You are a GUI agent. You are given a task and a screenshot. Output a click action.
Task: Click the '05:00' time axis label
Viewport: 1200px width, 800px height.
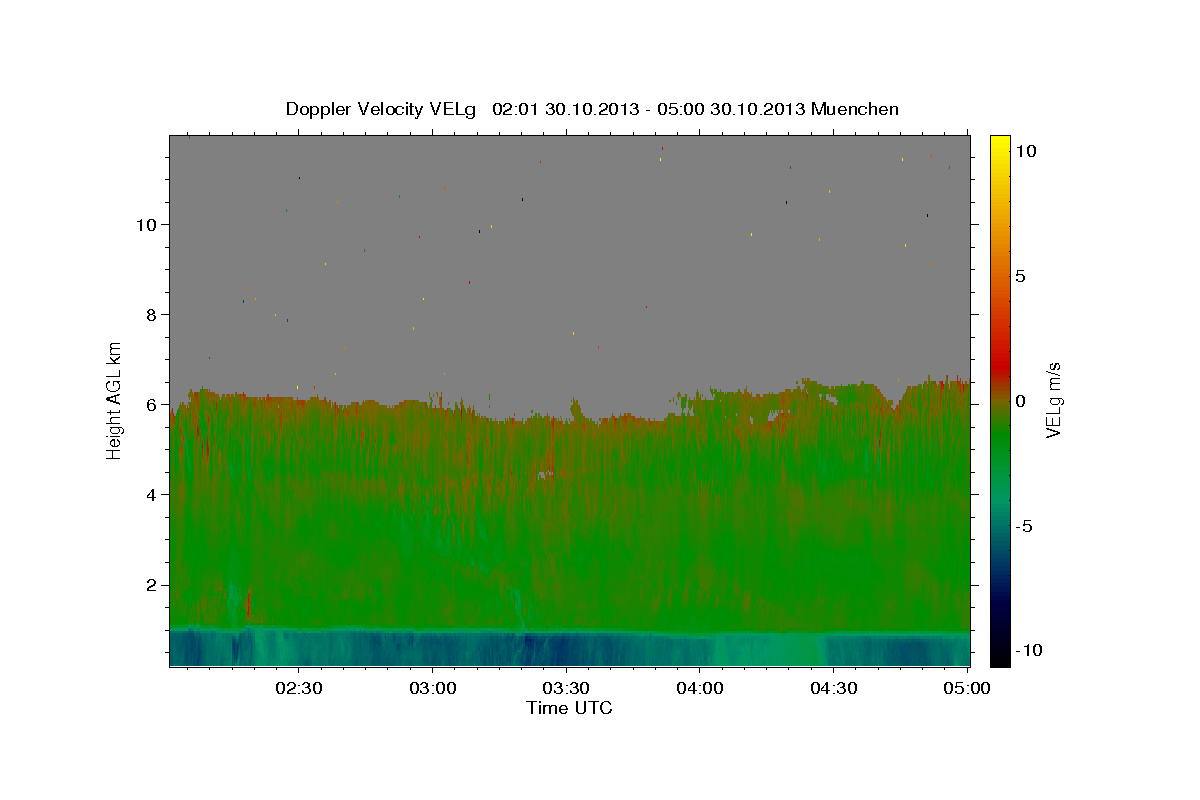pos(968,688)
